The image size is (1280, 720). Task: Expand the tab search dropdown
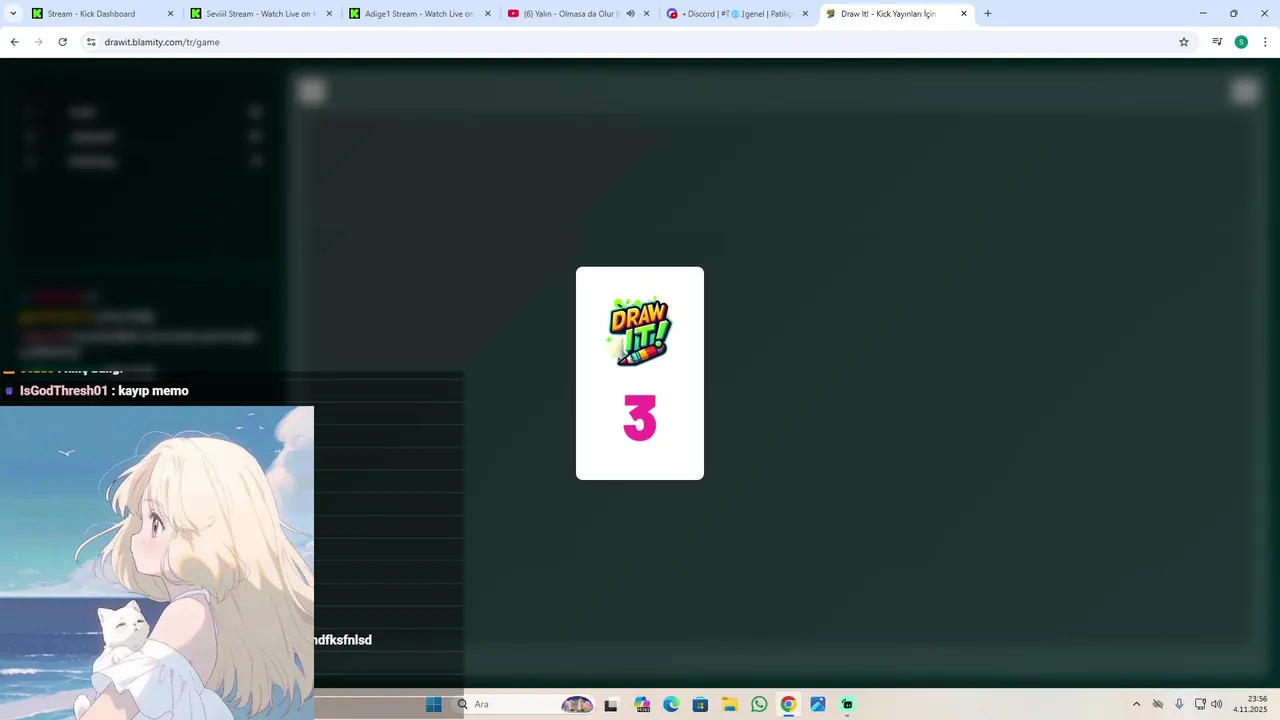[13, 14]
